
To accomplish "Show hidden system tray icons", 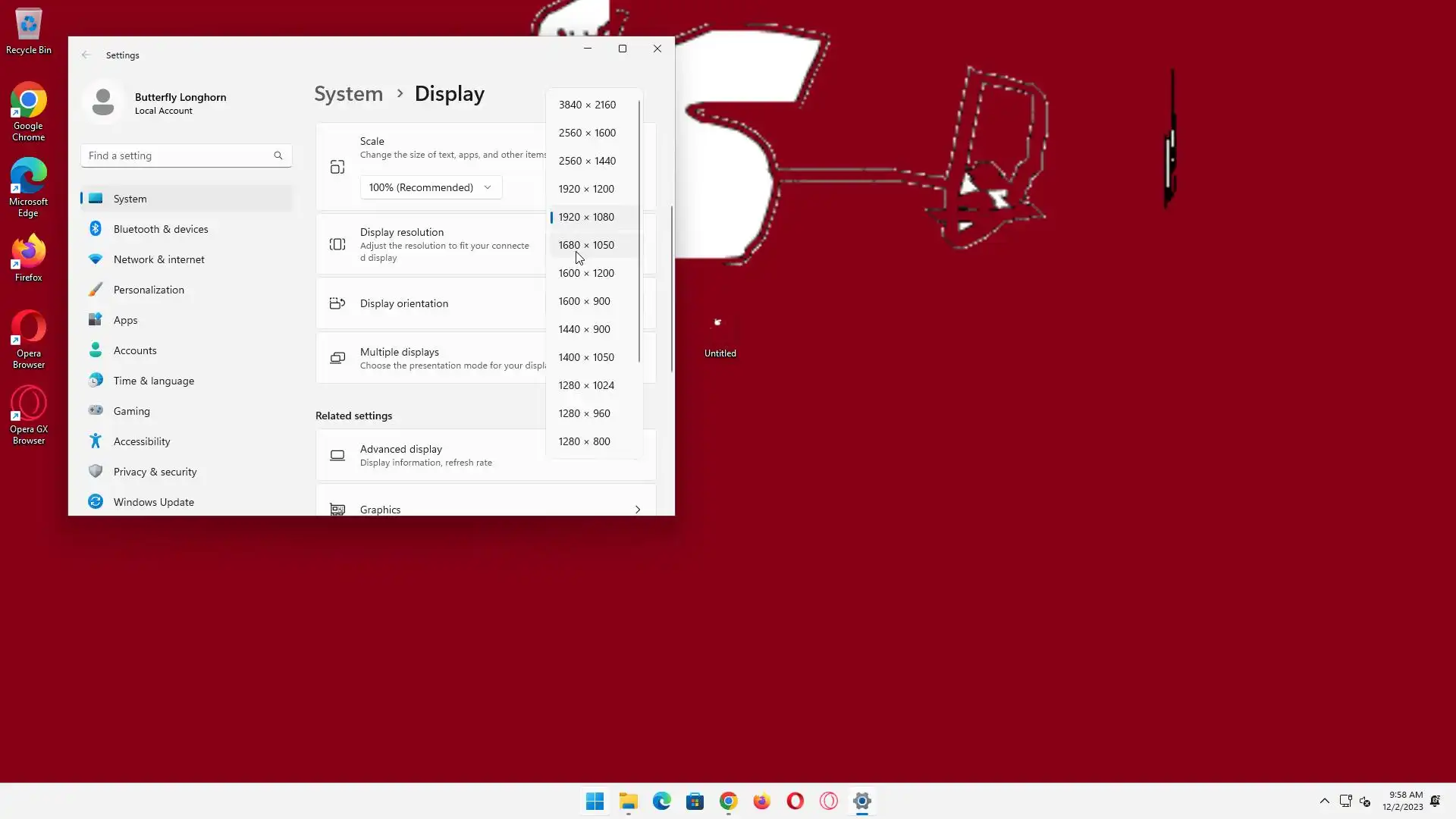I will (x=1324, y=801).
